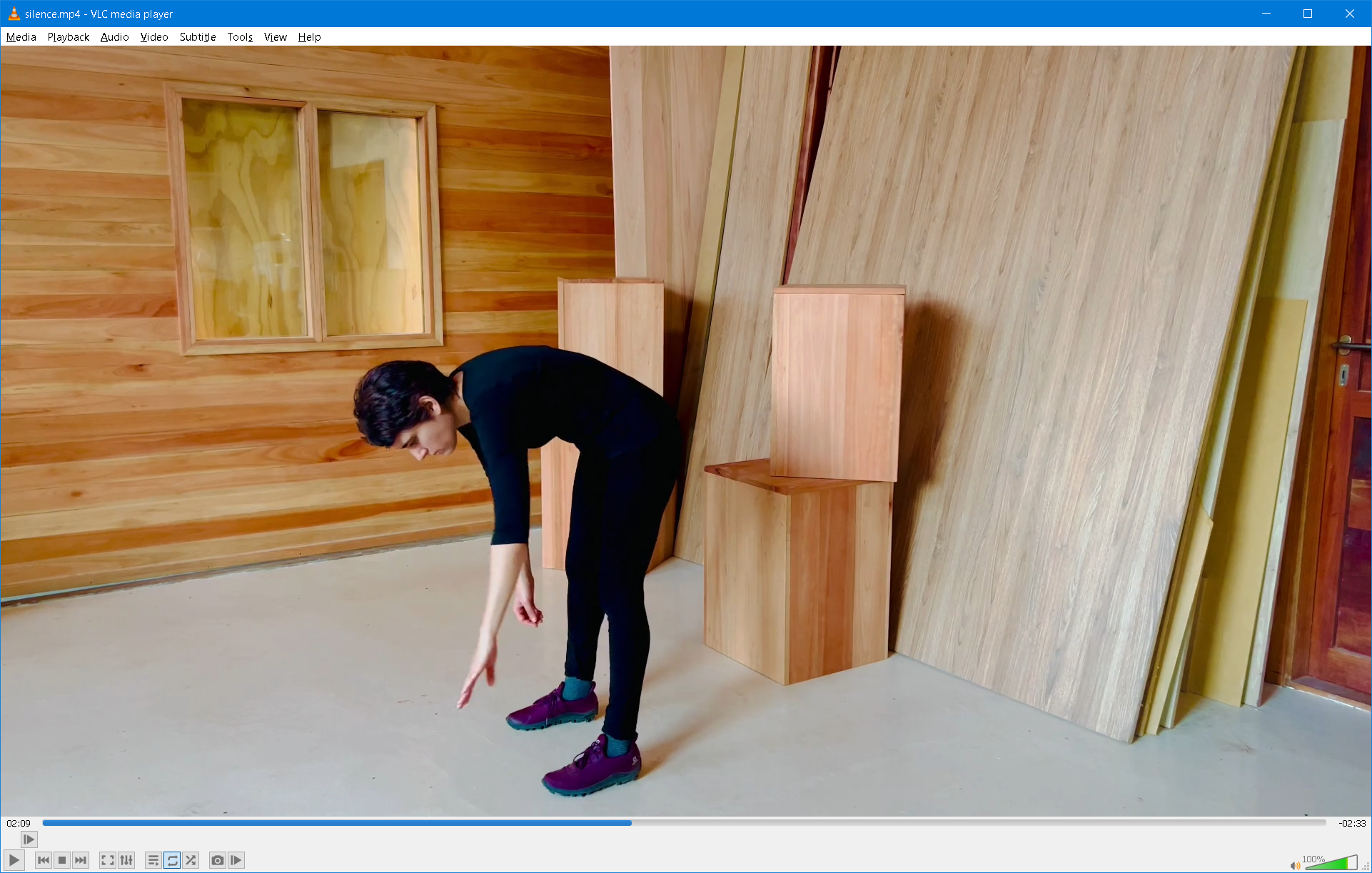Expand the Playback menu
The image size is (1372, 873).
pyautogui.click(x=69, y=37)
